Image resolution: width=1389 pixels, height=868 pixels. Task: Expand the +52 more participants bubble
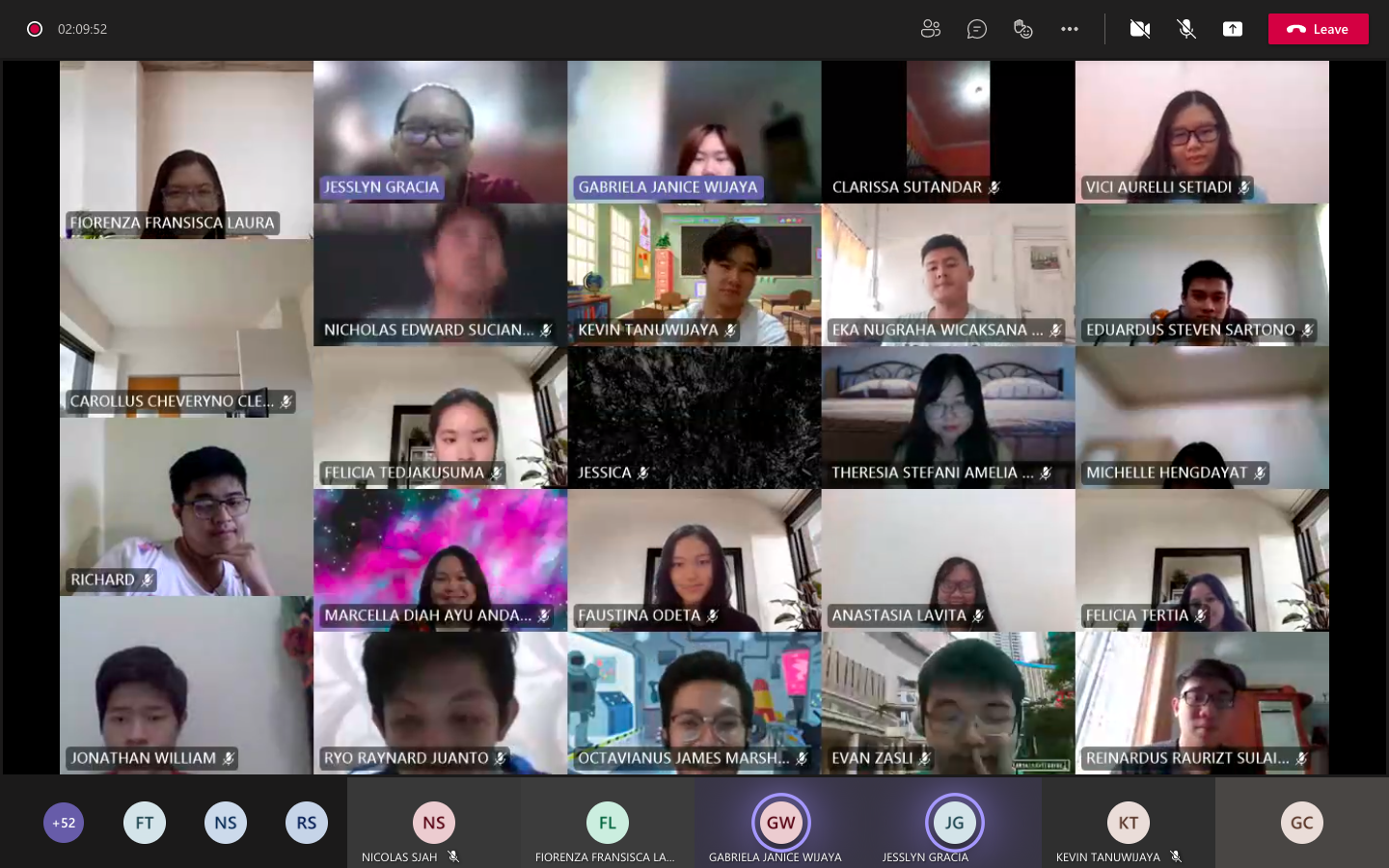[x=64, y=823]
